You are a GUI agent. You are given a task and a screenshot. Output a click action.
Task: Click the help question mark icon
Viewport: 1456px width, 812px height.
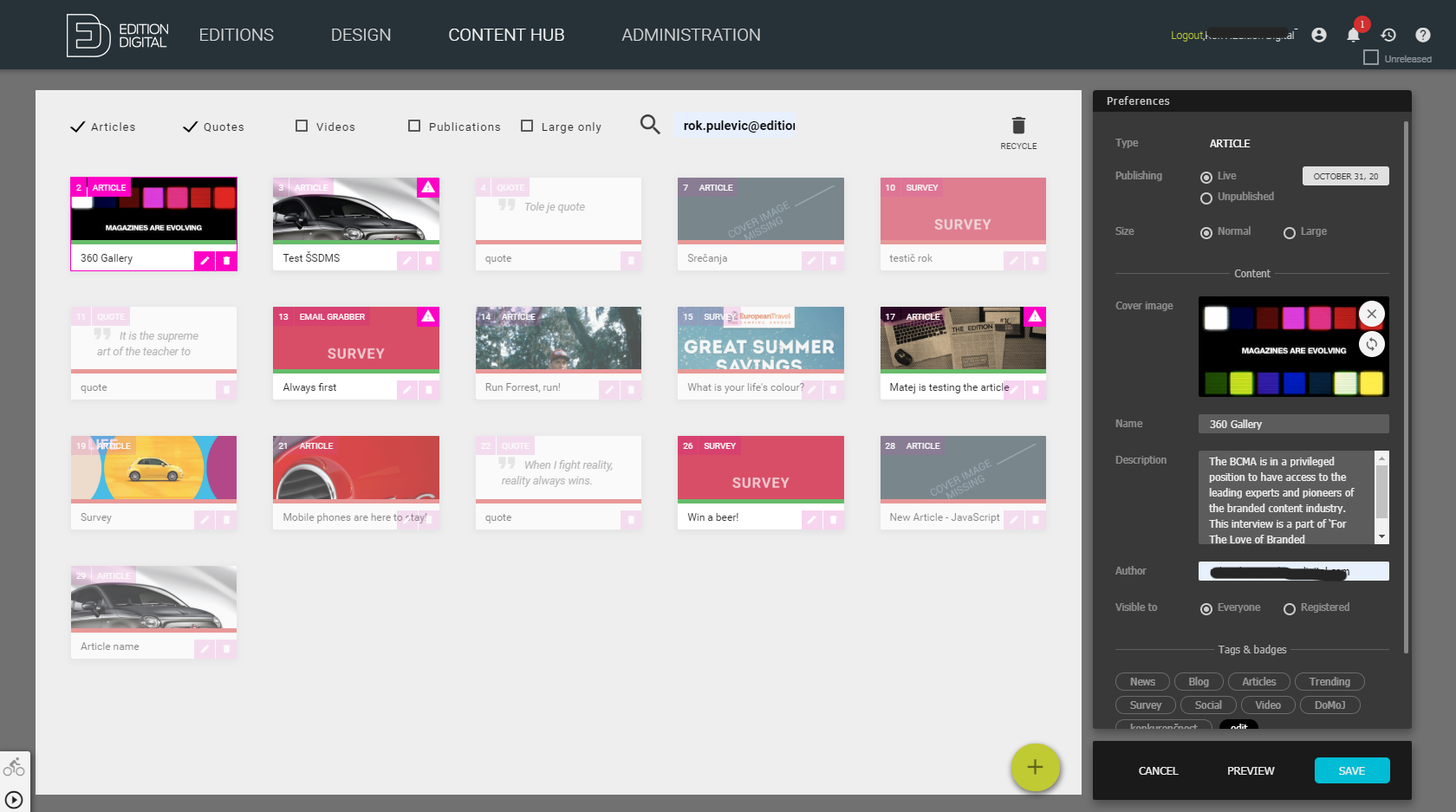1422,35
